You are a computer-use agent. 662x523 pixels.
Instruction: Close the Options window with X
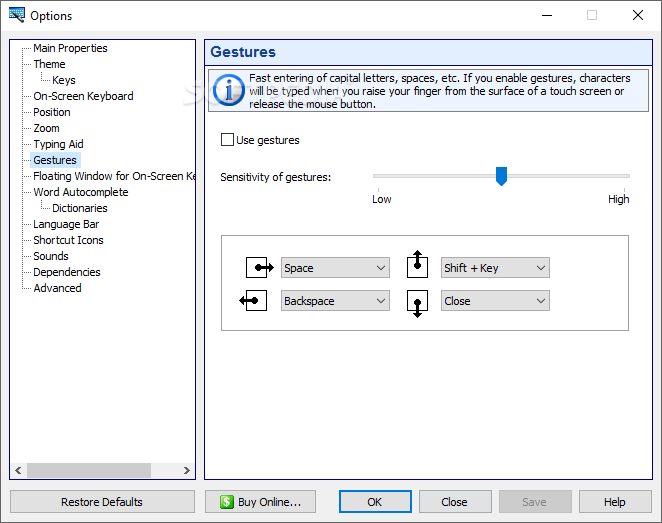pyautogui.click(x=638, y=16)
